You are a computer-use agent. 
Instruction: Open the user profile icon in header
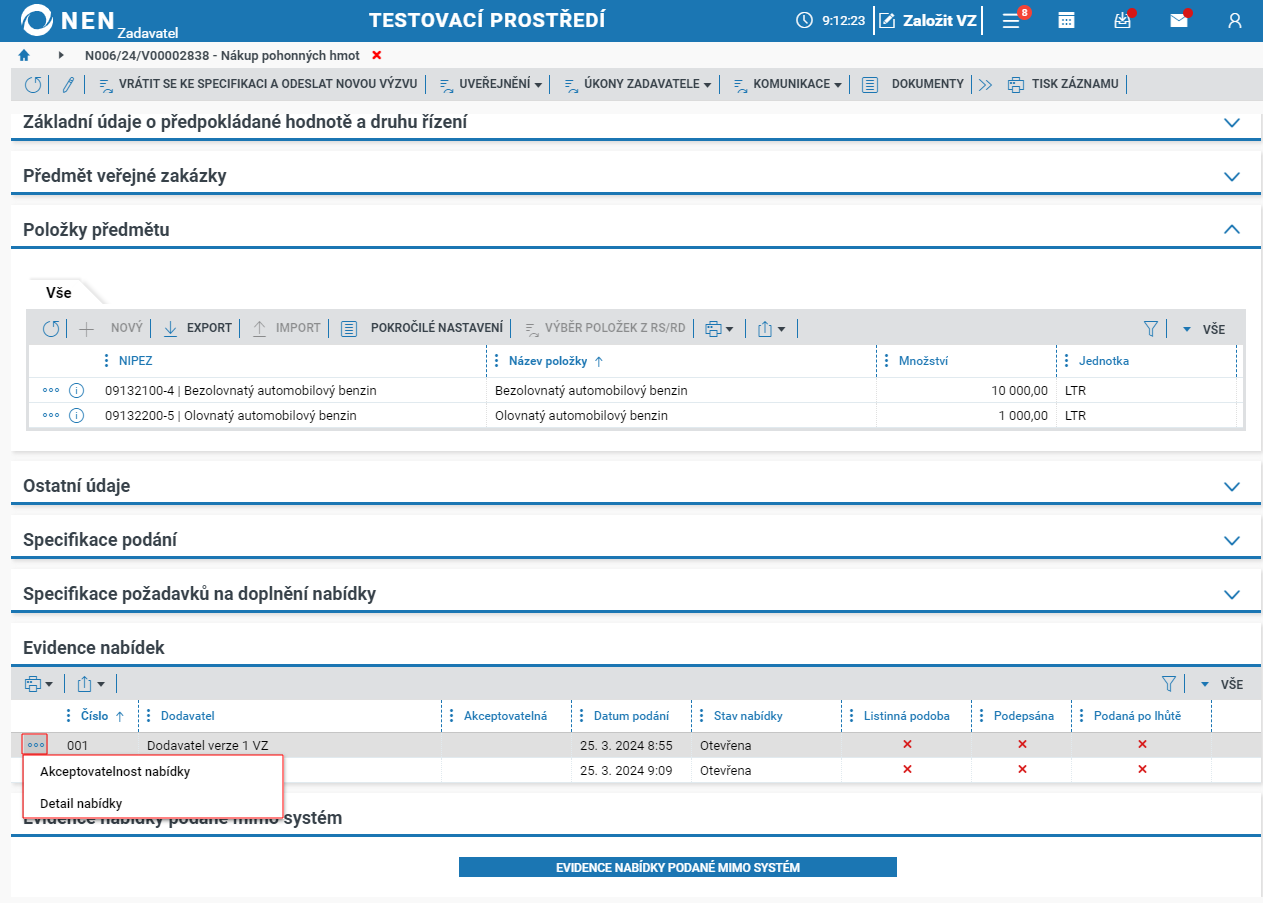1235,20
